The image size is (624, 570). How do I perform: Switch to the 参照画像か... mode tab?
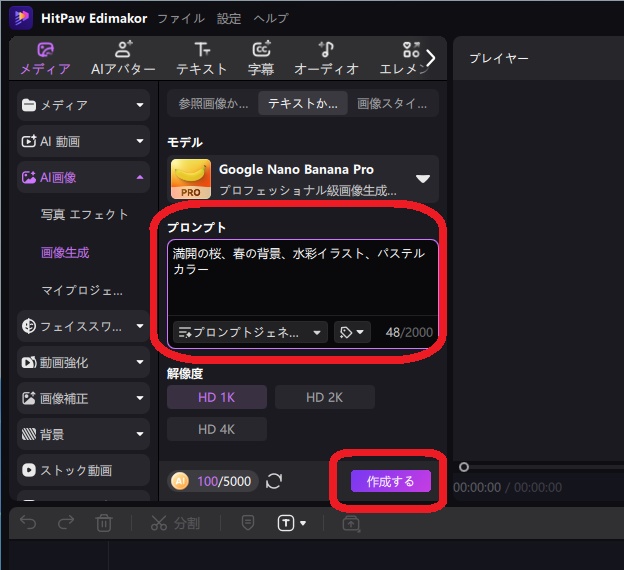click(x=213, y=103)
